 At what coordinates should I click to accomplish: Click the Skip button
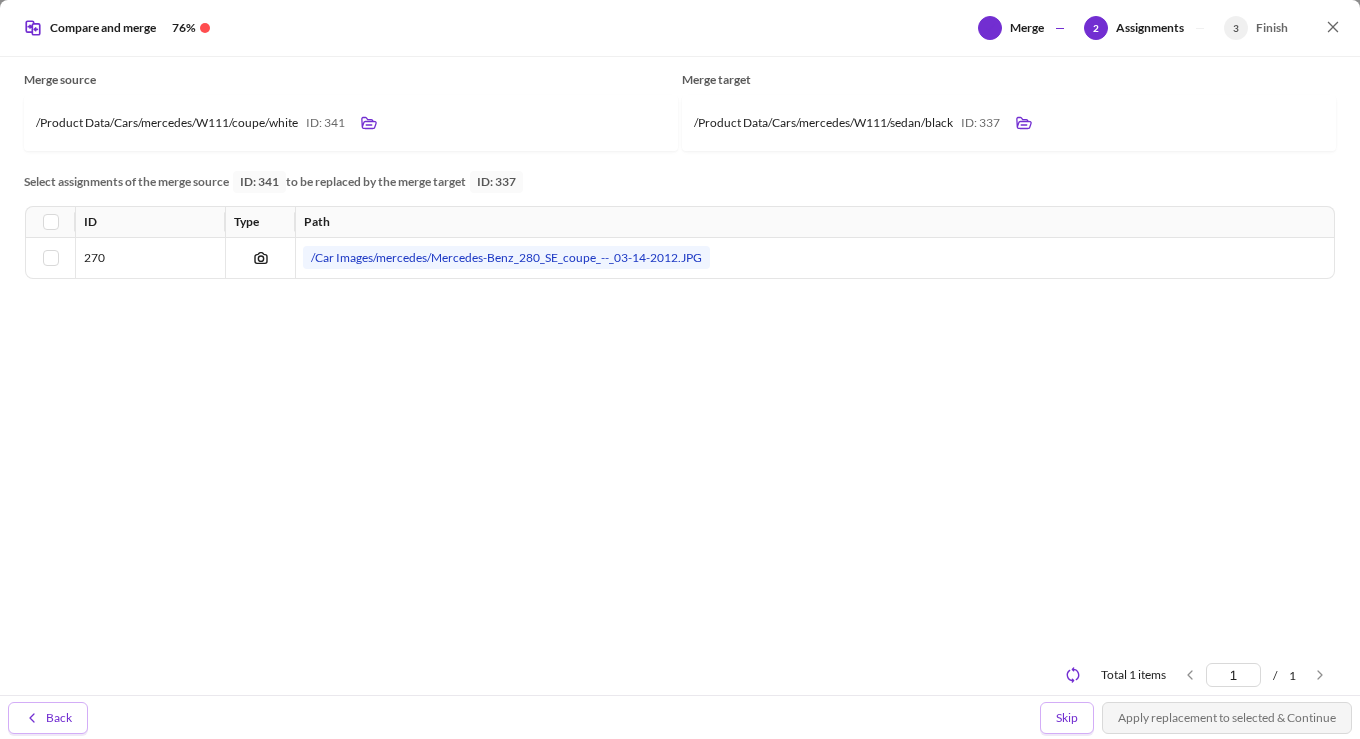click(x=1067, y=718)
